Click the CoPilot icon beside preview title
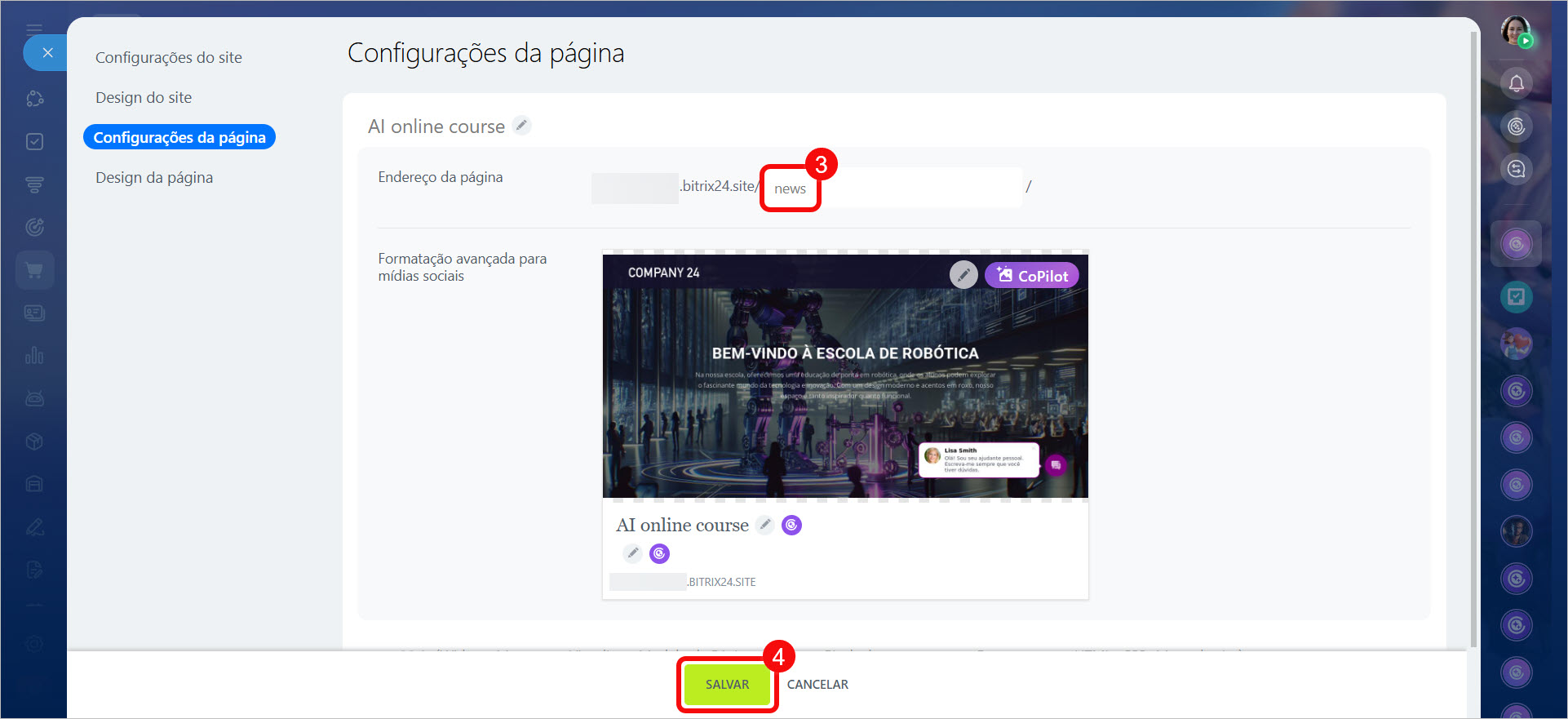Viewport: 1568px width, 719px height. (x=791, y=525)
